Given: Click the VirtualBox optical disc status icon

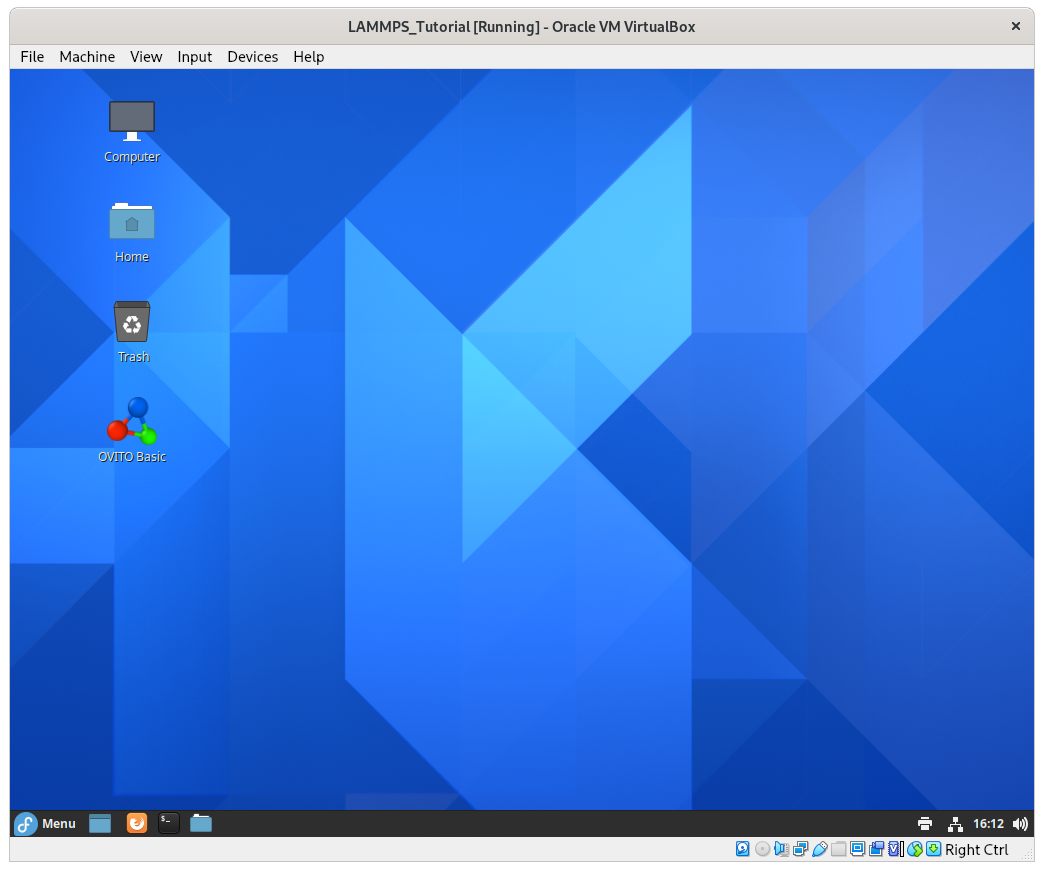Looking at the screenshot, I should point(762,848).
